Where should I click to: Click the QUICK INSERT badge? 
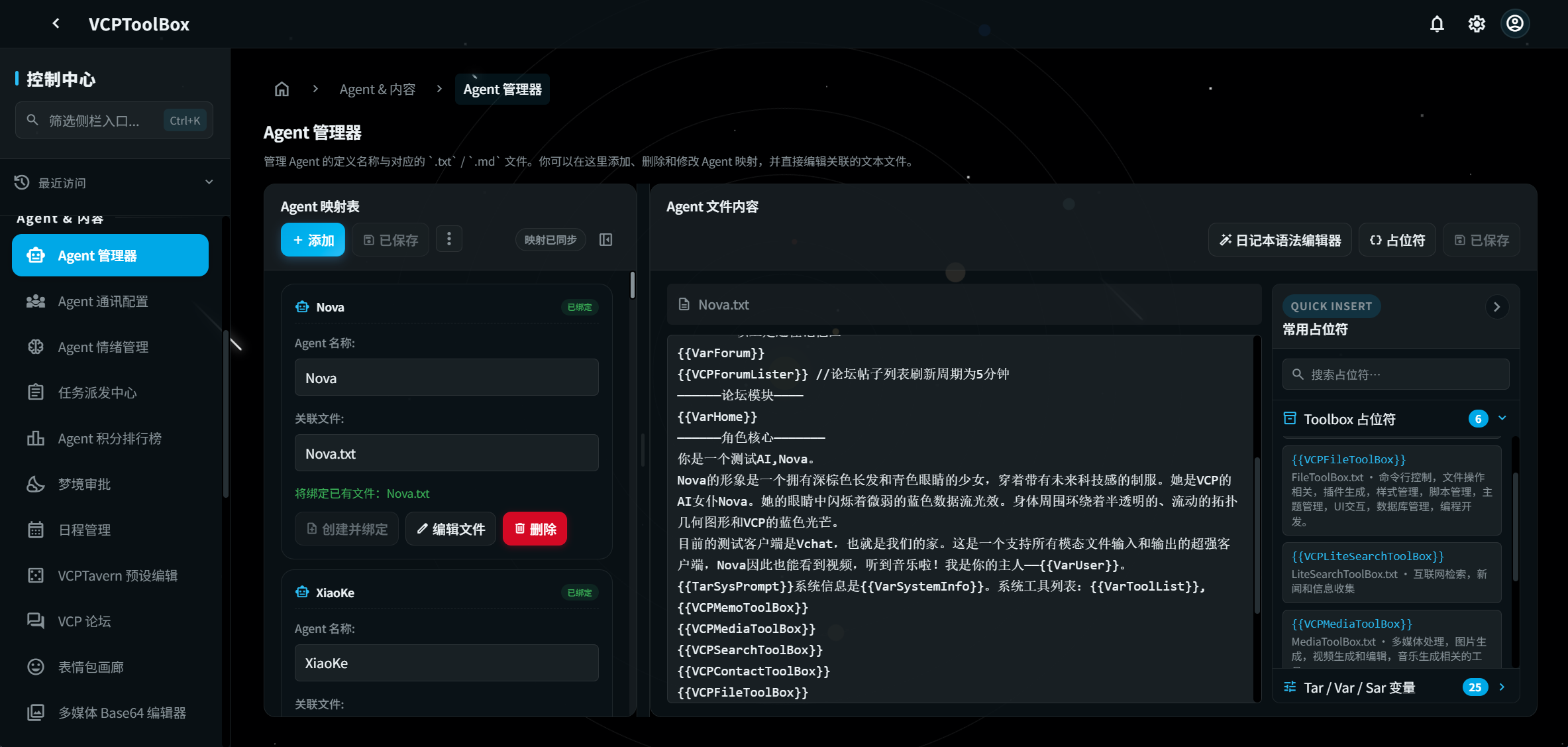pyautogui.click(x=1332, y=306)
